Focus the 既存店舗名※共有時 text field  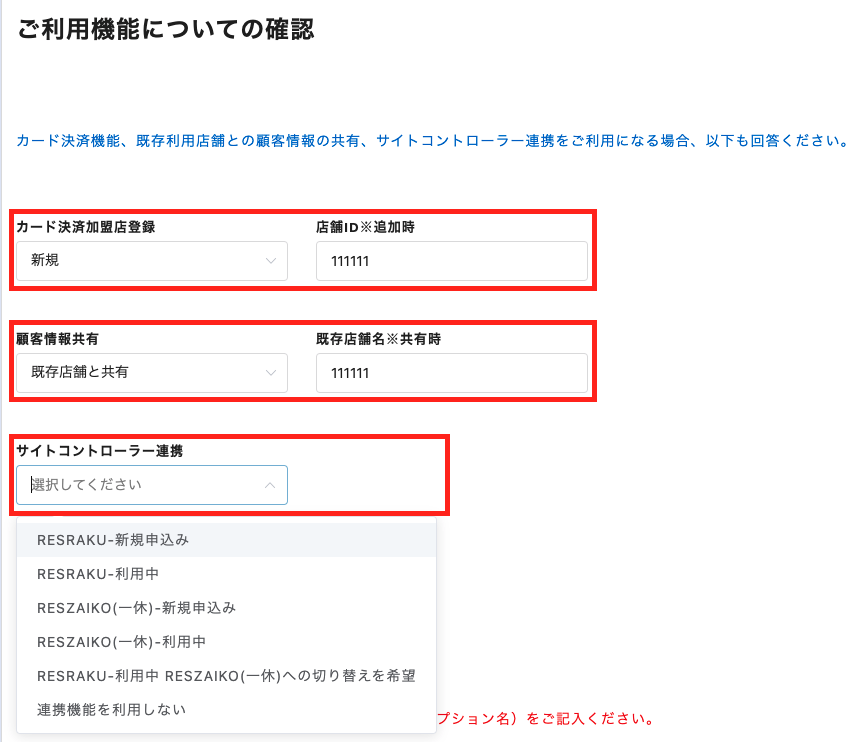(451, 373)
